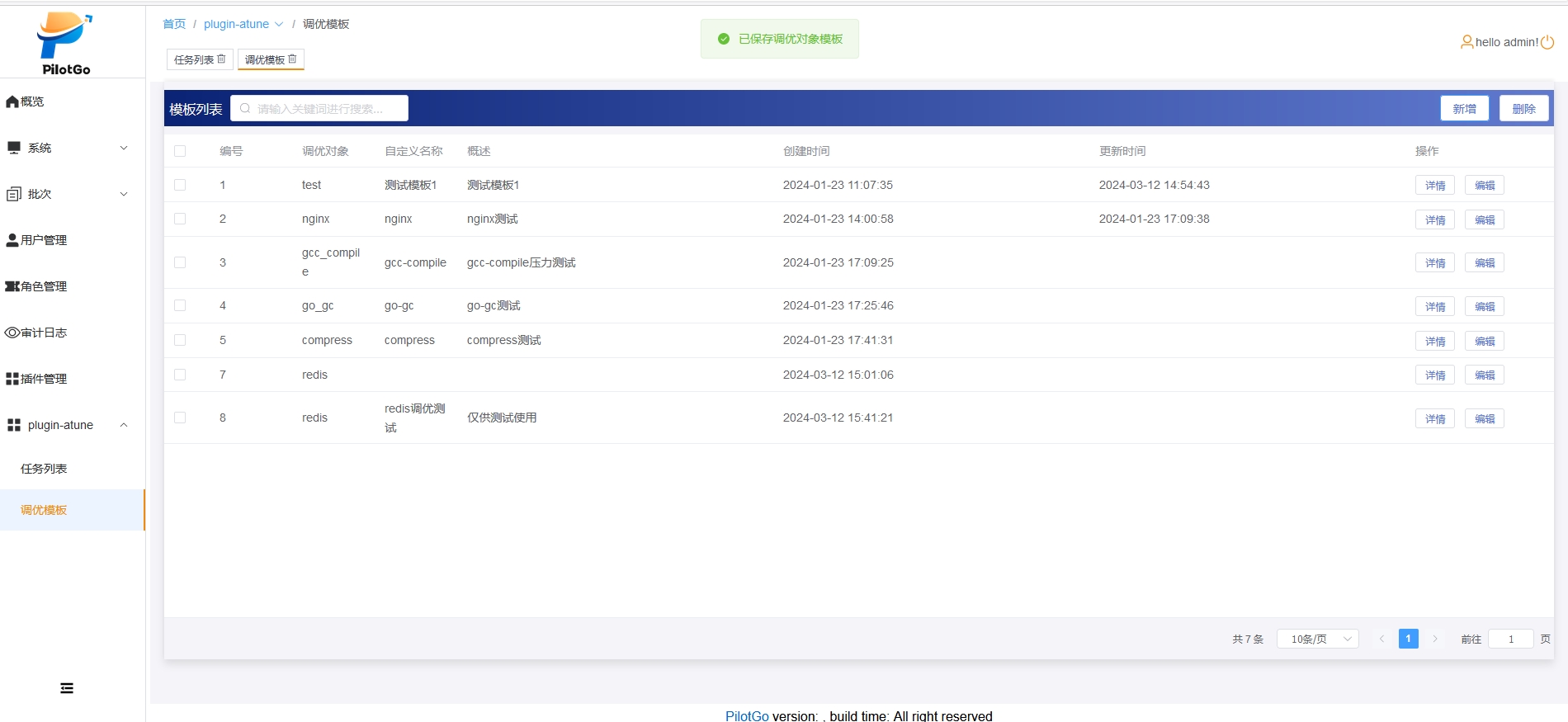Close the 调优模板 tab with trash icon
The width and height of the screenshot is (1568, 722).
tap(292, 59)
